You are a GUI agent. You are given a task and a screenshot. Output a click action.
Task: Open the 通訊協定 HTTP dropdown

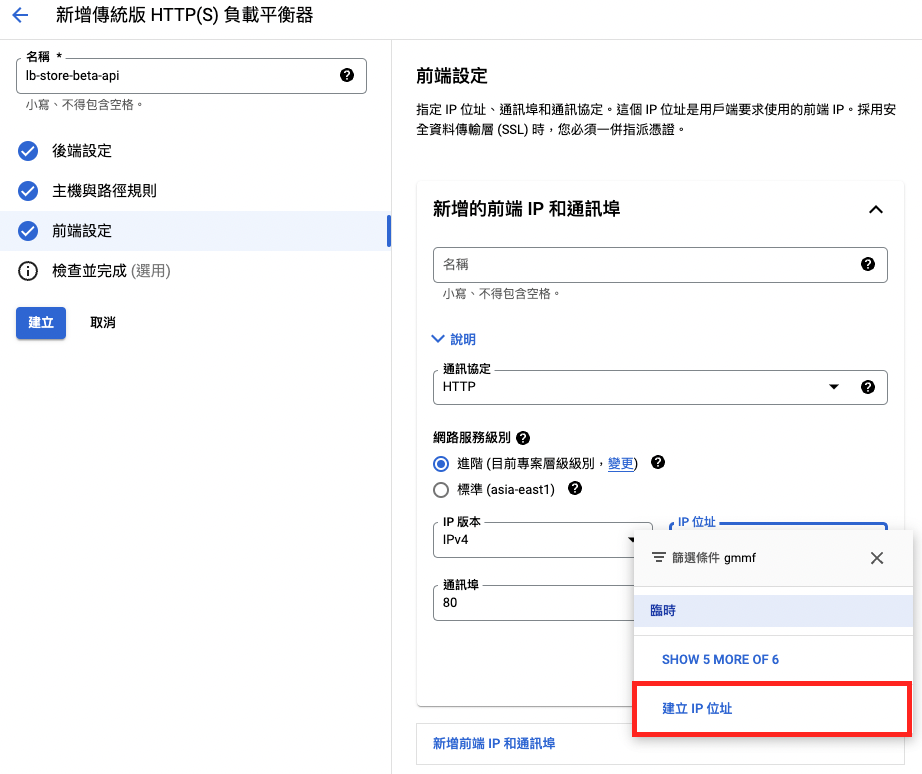660,387
